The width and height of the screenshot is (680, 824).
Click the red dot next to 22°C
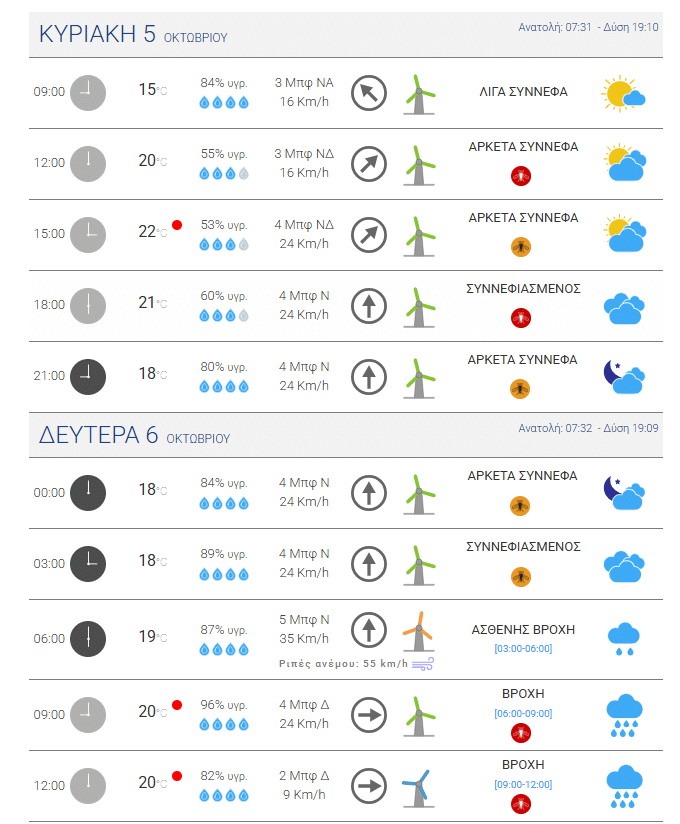pyautogui.click(x=177, y=225)
